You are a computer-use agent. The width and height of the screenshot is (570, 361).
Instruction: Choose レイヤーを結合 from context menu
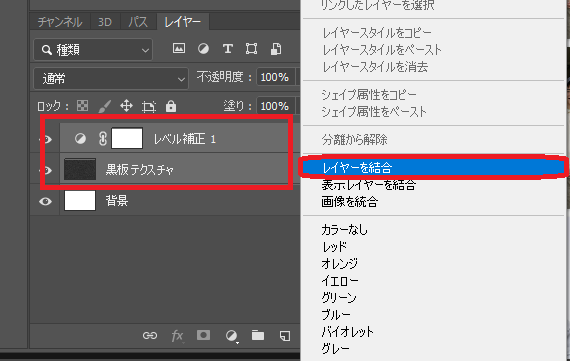(x=433, y=168)
